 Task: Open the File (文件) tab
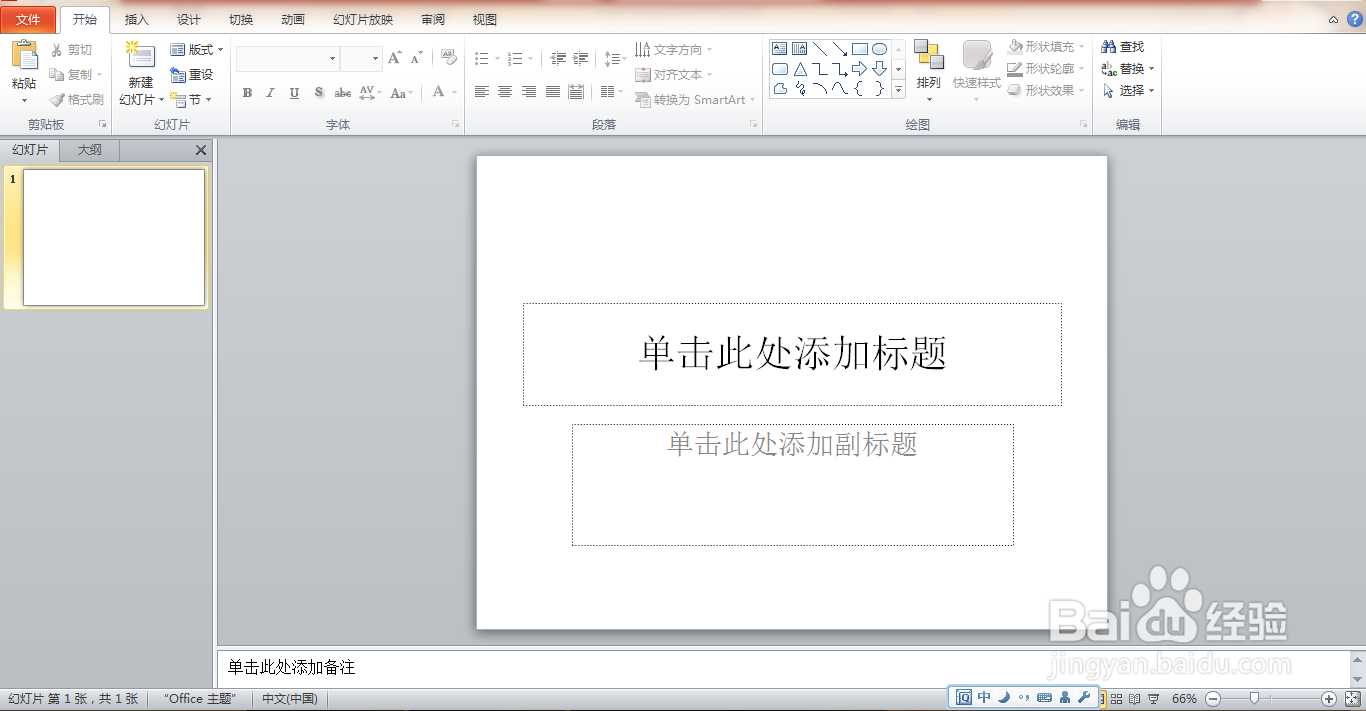pos(28,20)
